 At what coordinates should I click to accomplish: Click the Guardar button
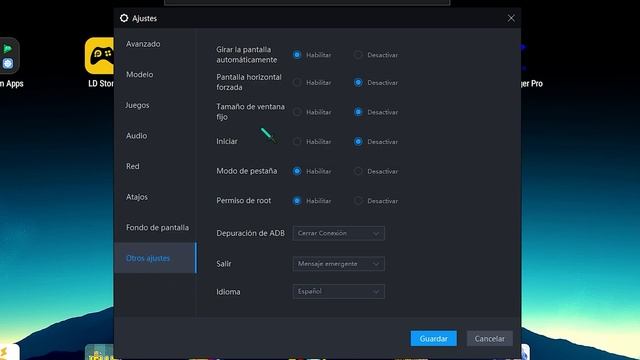(x=433, y=338)
